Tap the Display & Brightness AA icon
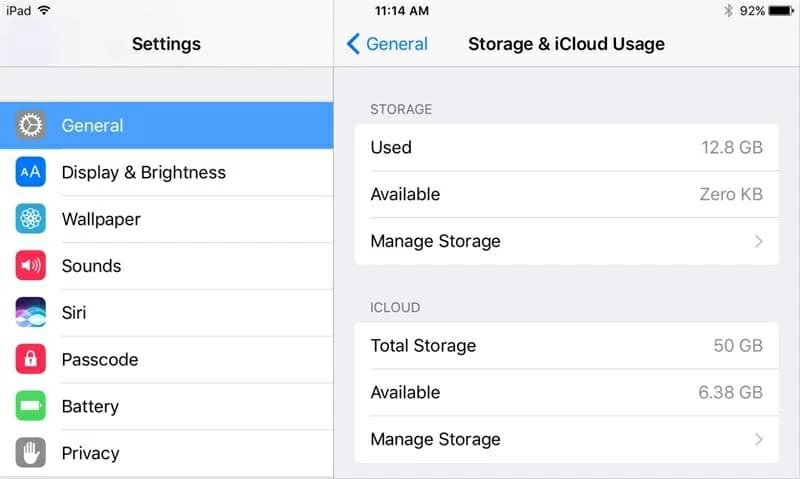This screenshot has width=800, height=479. (x=31, y=173)
